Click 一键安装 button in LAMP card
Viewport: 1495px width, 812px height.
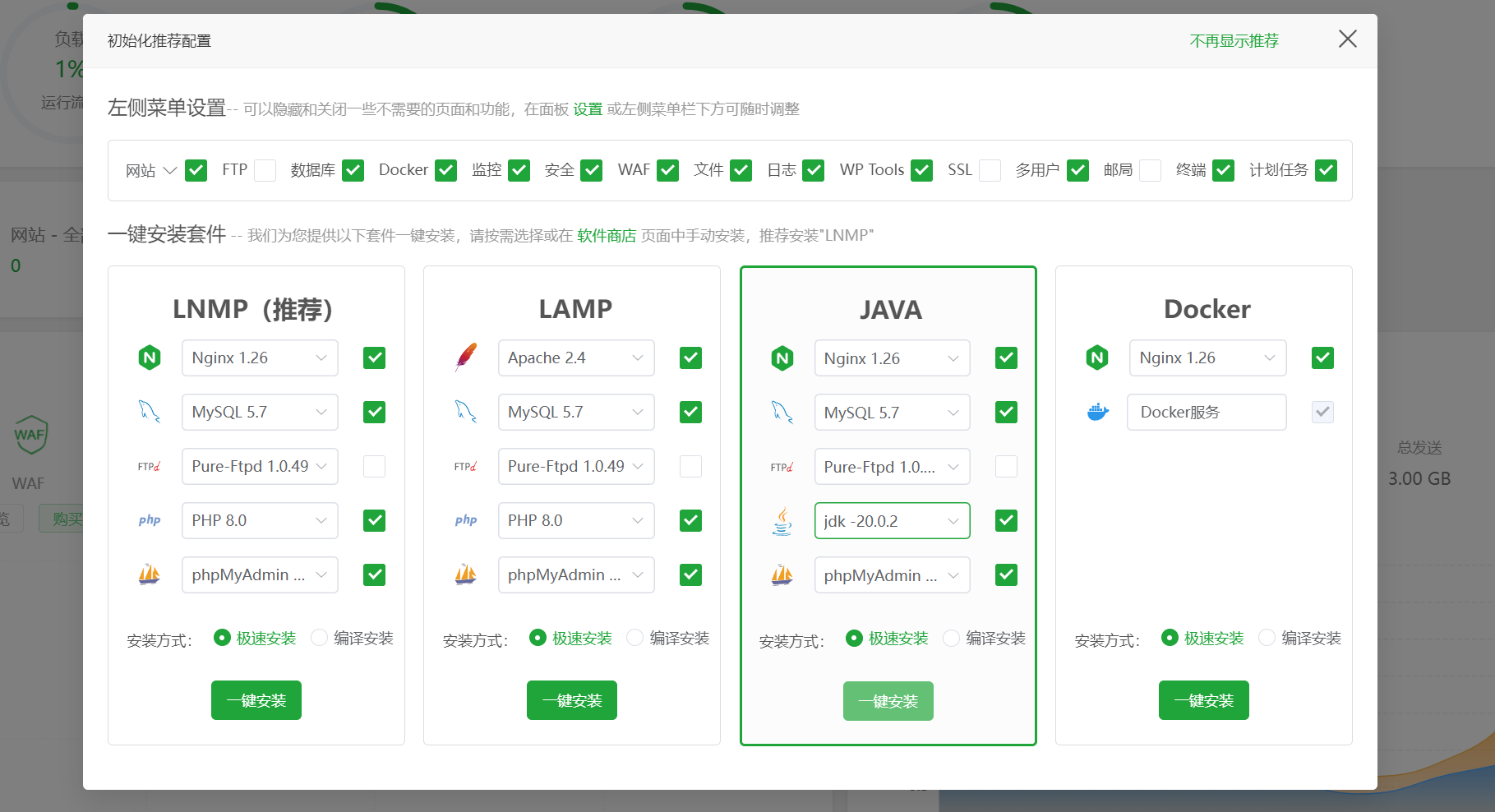[572, 700]
